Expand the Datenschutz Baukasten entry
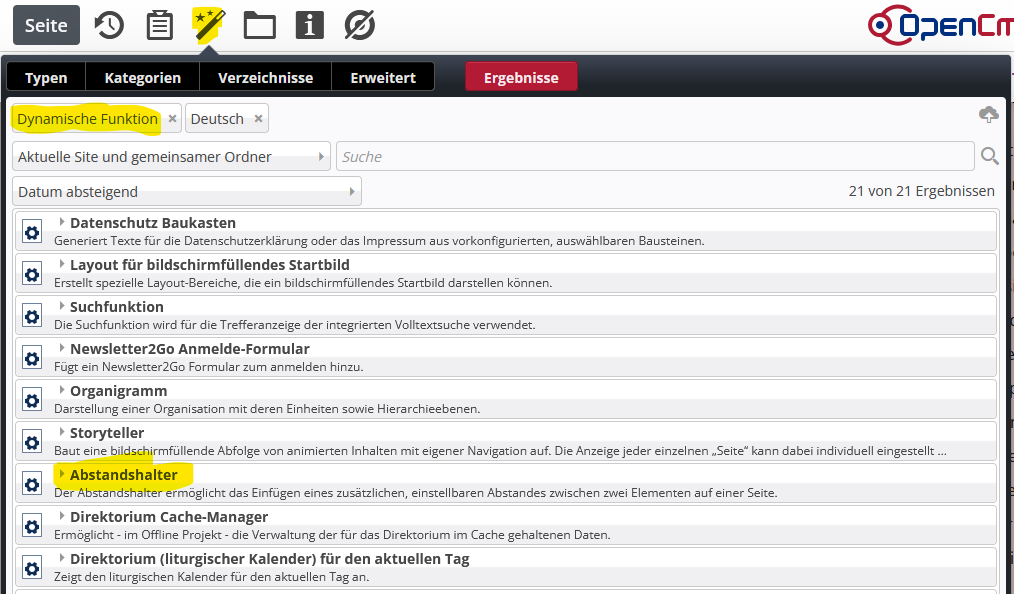 [x=61, y=222]
